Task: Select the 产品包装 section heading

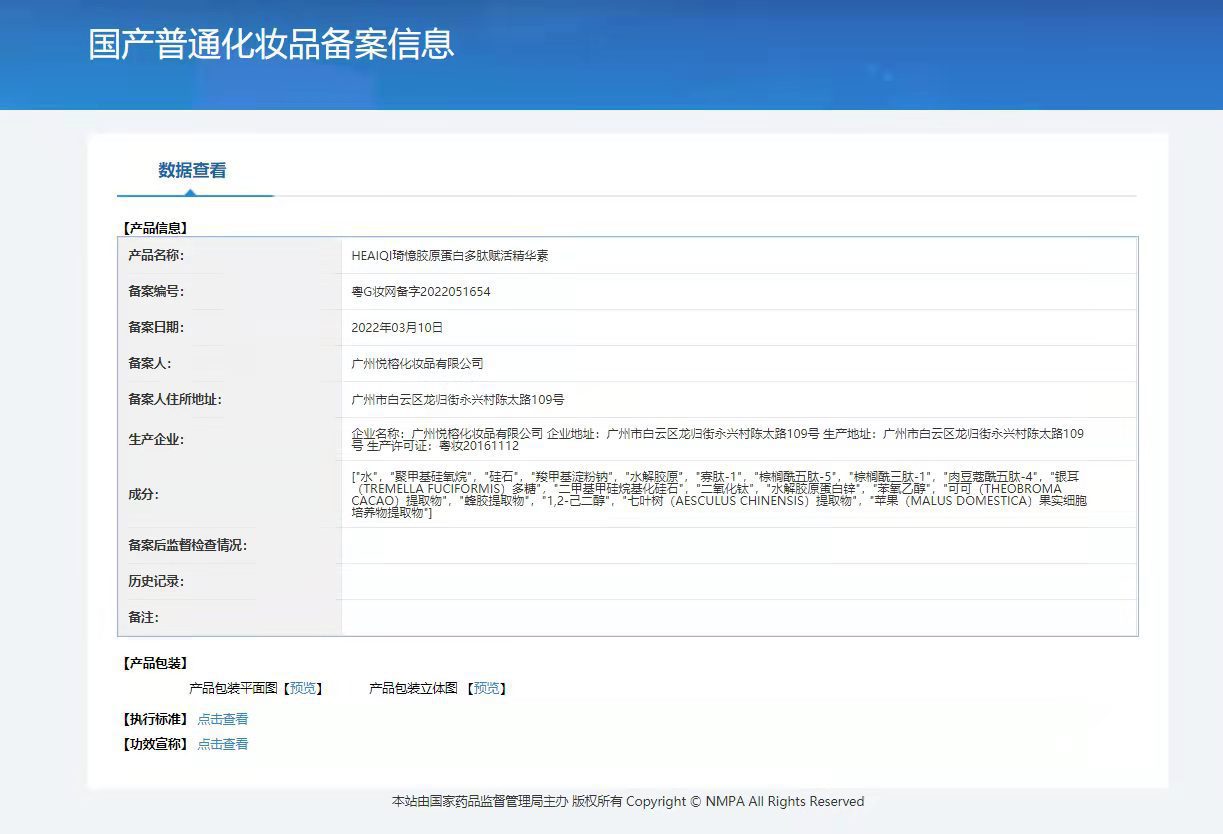Action: point(155,663)
